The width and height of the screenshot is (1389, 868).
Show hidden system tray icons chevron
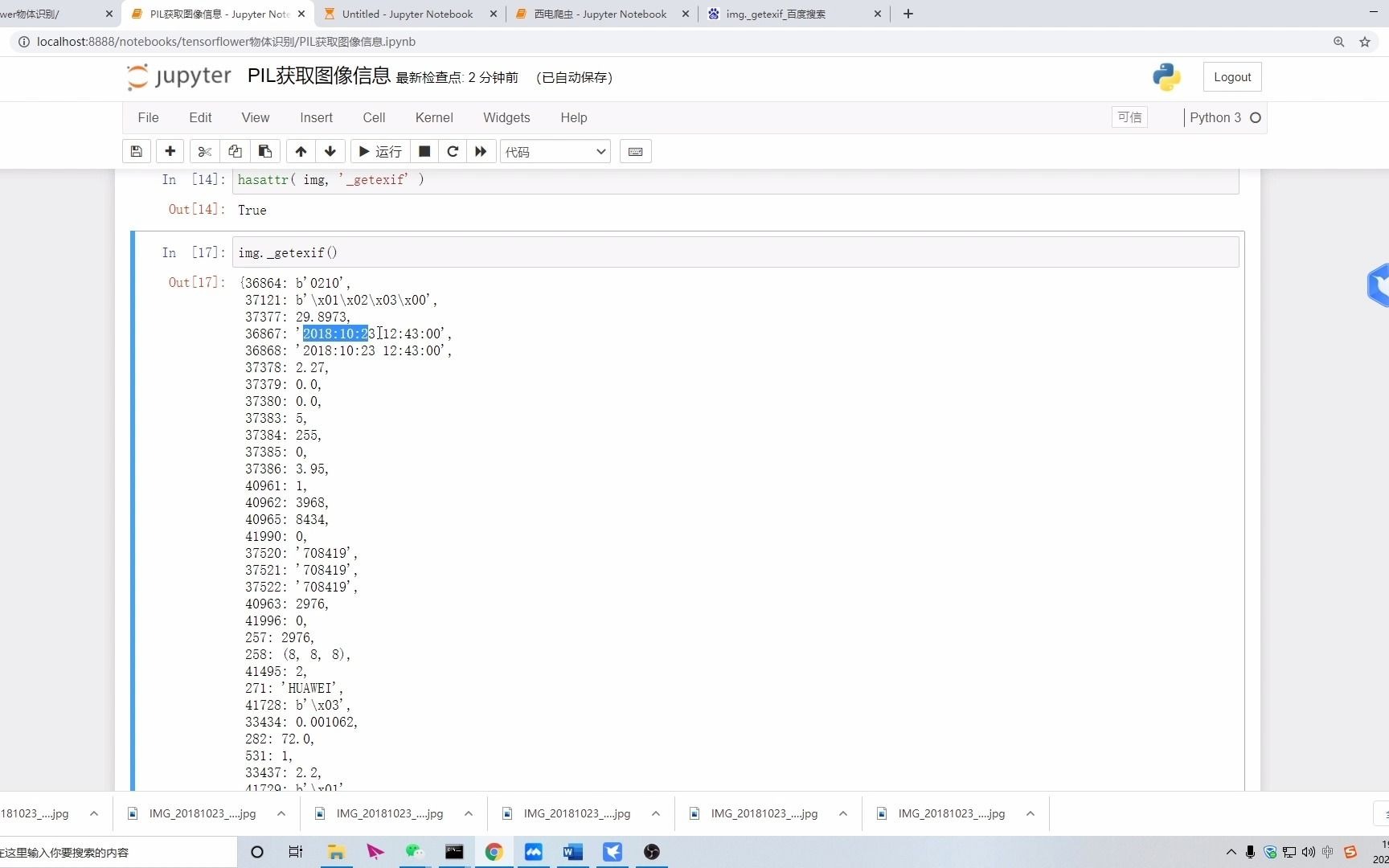[1231, 852]
